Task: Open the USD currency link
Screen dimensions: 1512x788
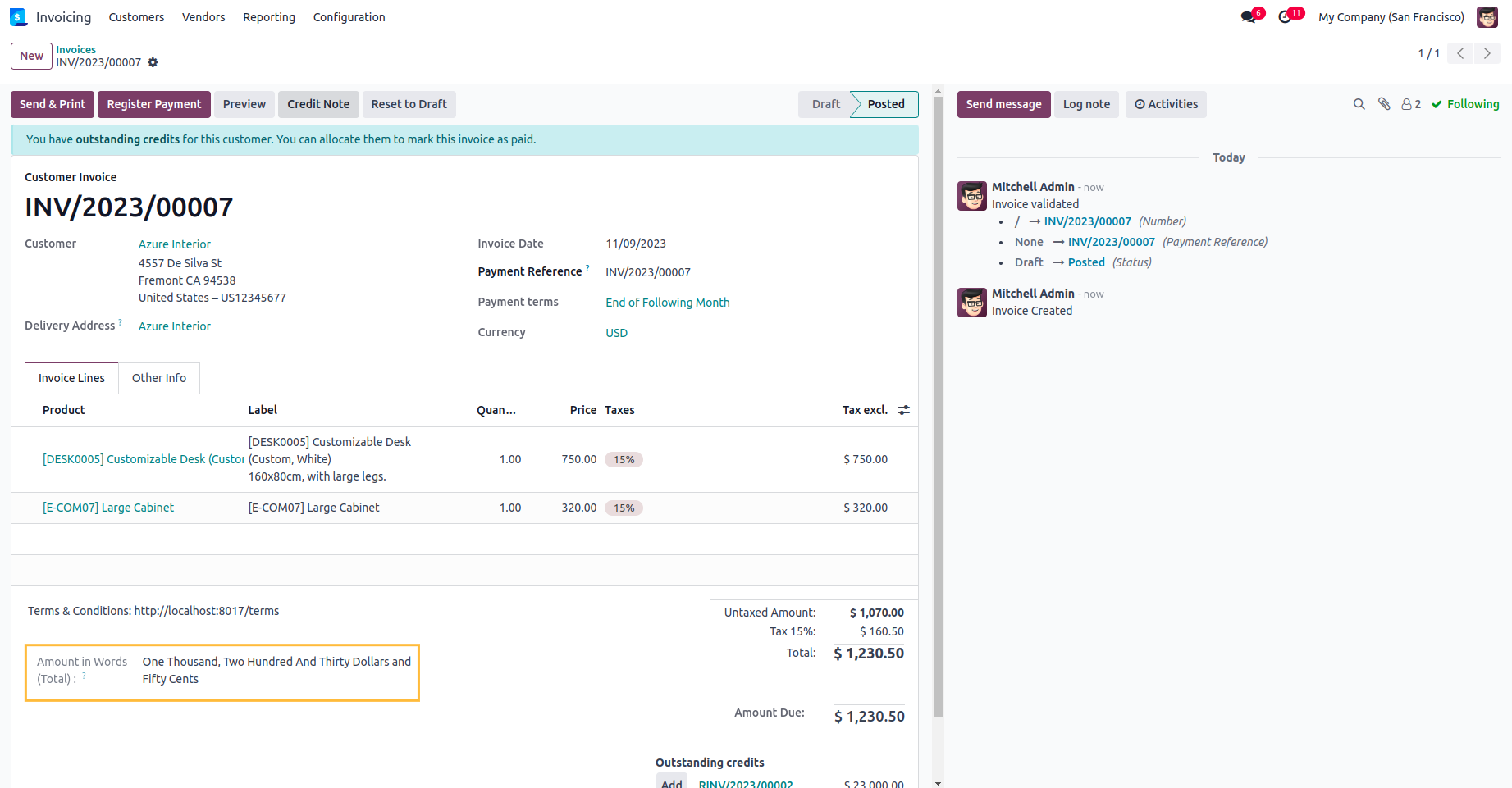Action: (617, 333)
